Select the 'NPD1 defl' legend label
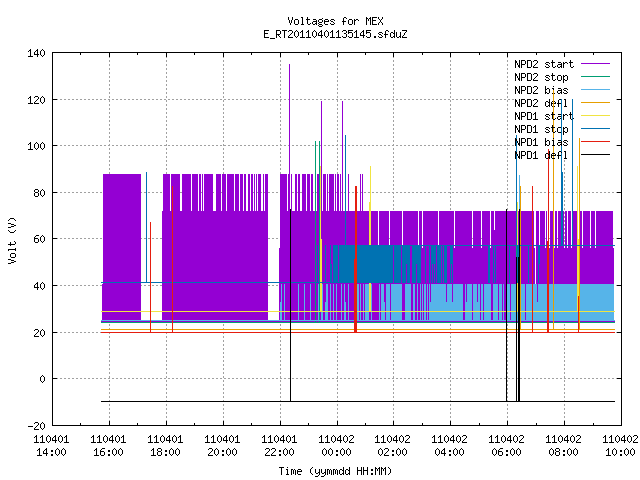Image resolution: width=640 pixels, height=480 pixels. [541, 156]
